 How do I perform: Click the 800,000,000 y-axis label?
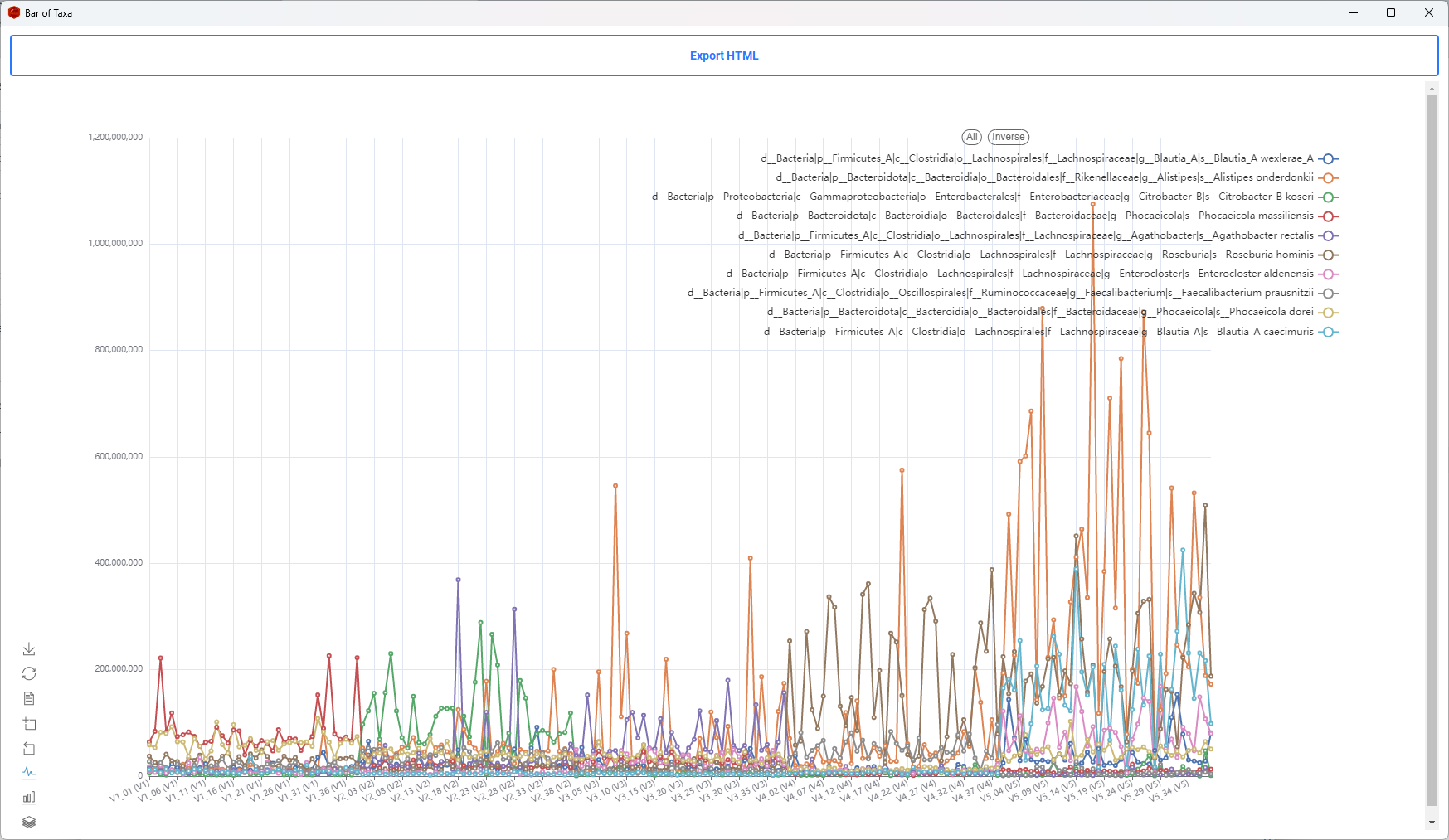click(119, 349)
